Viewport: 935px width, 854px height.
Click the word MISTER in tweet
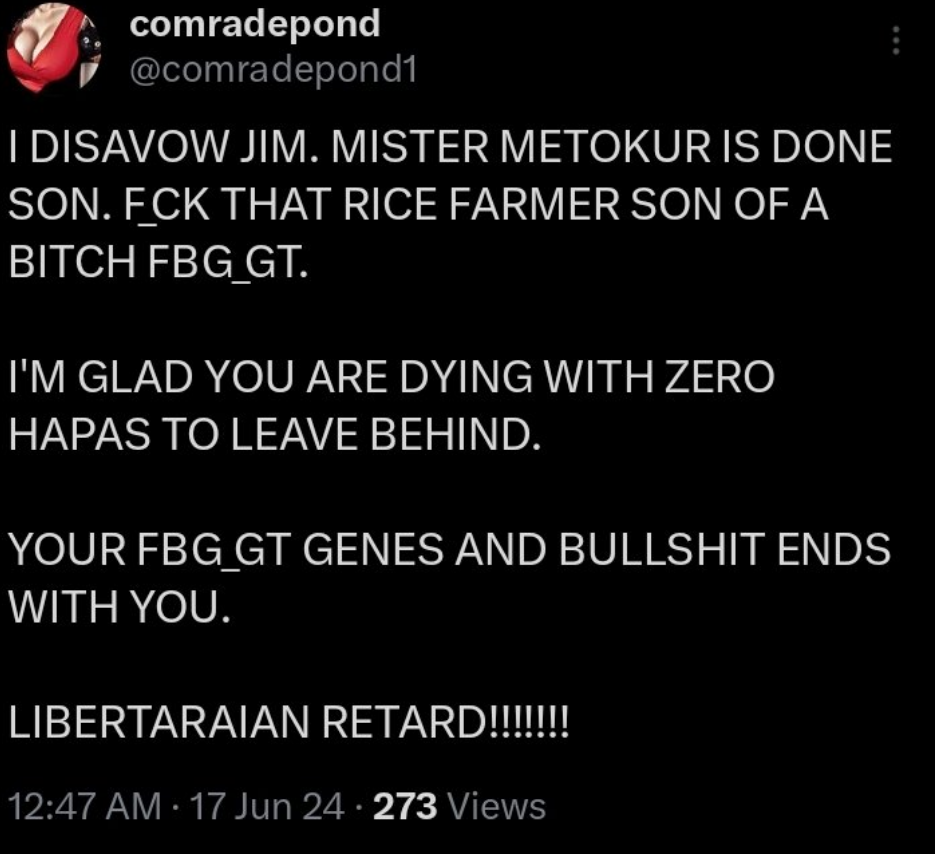point(409,146)
